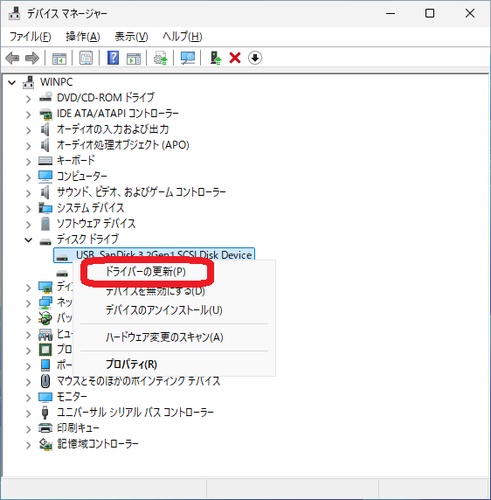Expand the キーボード node
Viewport: 491px width, 500px height.
pos(29,162)
